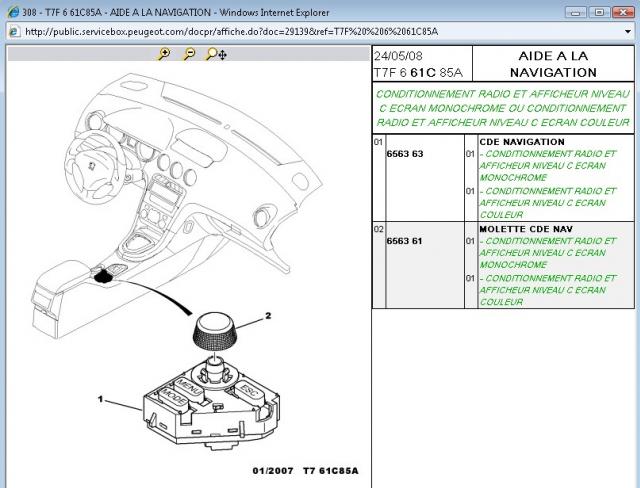Click the zoom in magnifier icon
This screenshot has height=488, width=640.
[x=164, y=53]
